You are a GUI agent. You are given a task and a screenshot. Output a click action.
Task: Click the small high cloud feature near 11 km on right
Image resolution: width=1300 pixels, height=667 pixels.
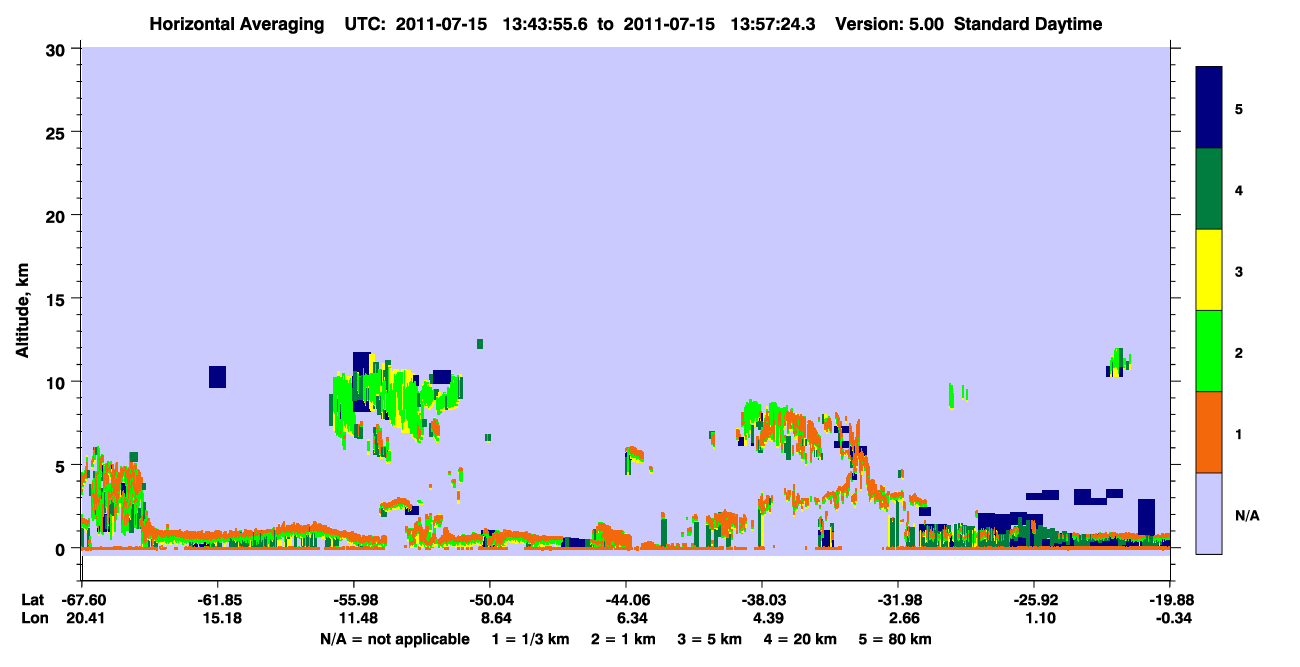pyautogui.click(x=1120, y=362)
